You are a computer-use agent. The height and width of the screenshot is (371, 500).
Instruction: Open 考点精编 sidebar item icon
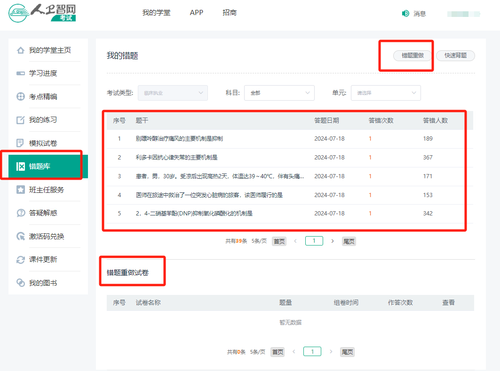click(21, 97)
